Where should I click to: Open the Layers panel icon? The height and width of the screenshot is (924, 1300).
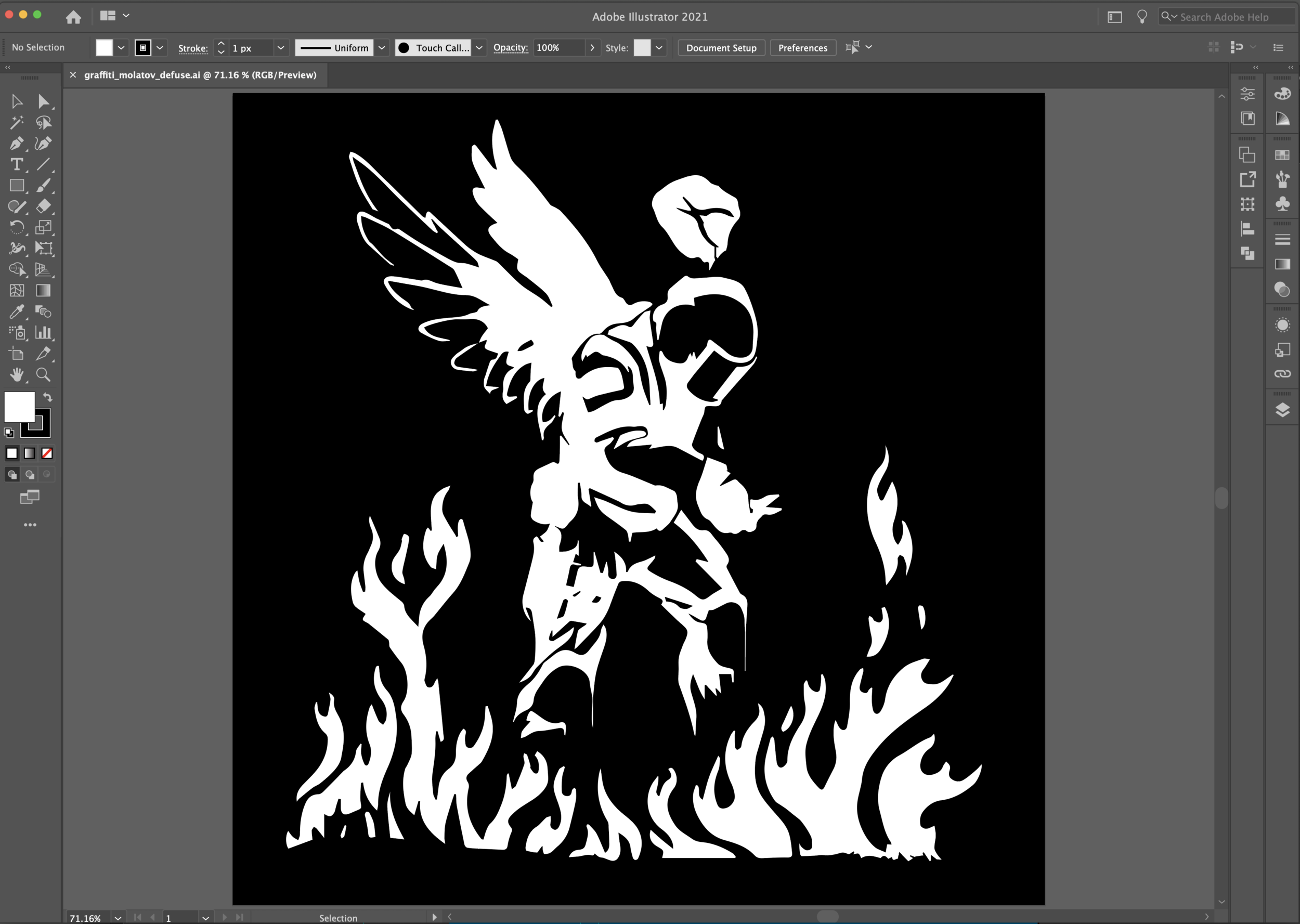click(x=1282, y=410)
